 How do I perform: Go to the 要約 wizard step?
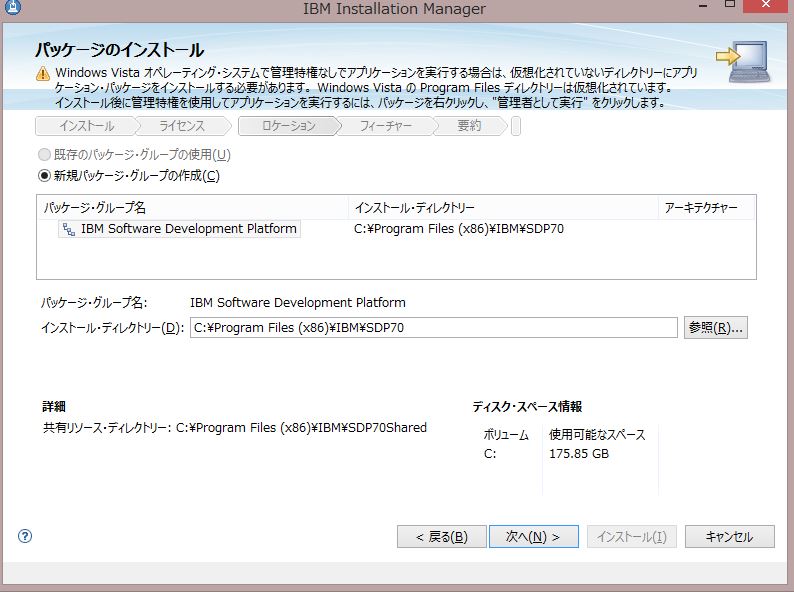[469, 126]
